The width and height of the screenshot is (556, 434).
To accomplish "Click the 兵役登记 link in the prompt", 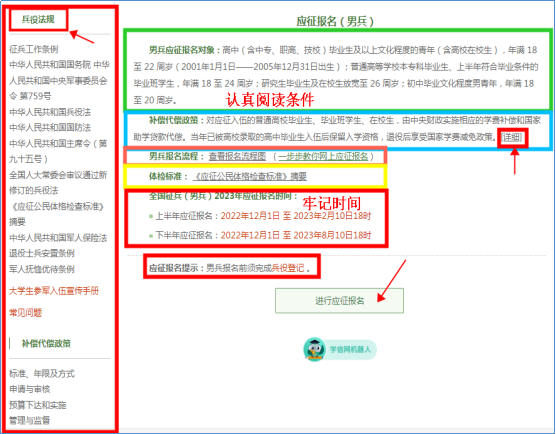I will 288,268.
